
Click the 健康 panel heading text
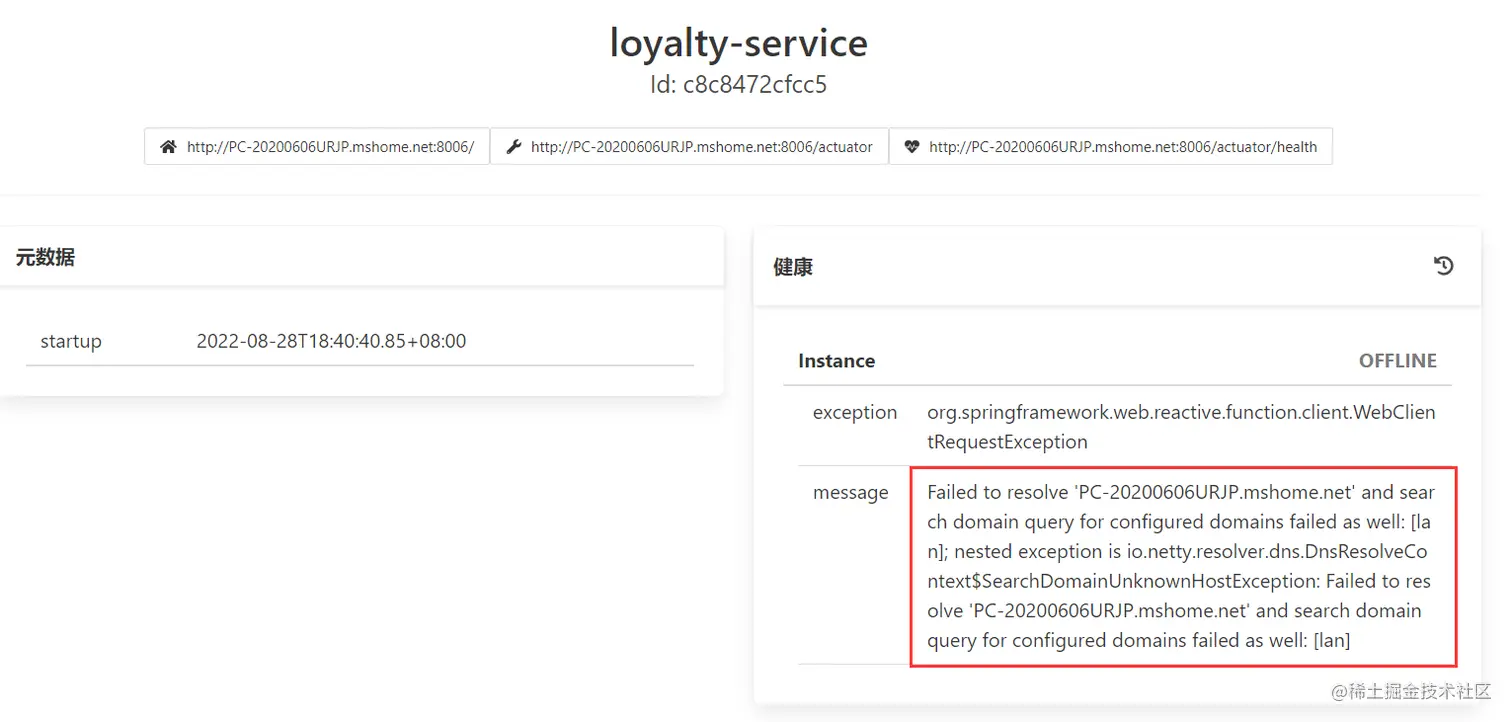coord(793,267)
